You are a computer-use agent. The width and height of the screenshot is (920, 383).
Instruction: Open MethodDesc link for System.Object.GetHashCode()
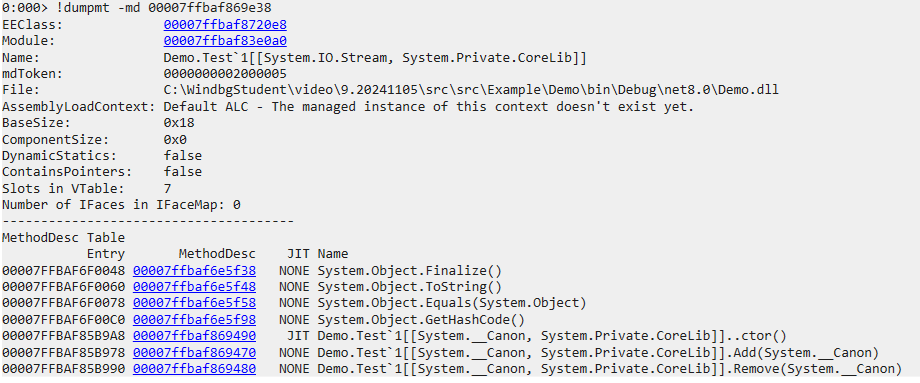(194, 320)
